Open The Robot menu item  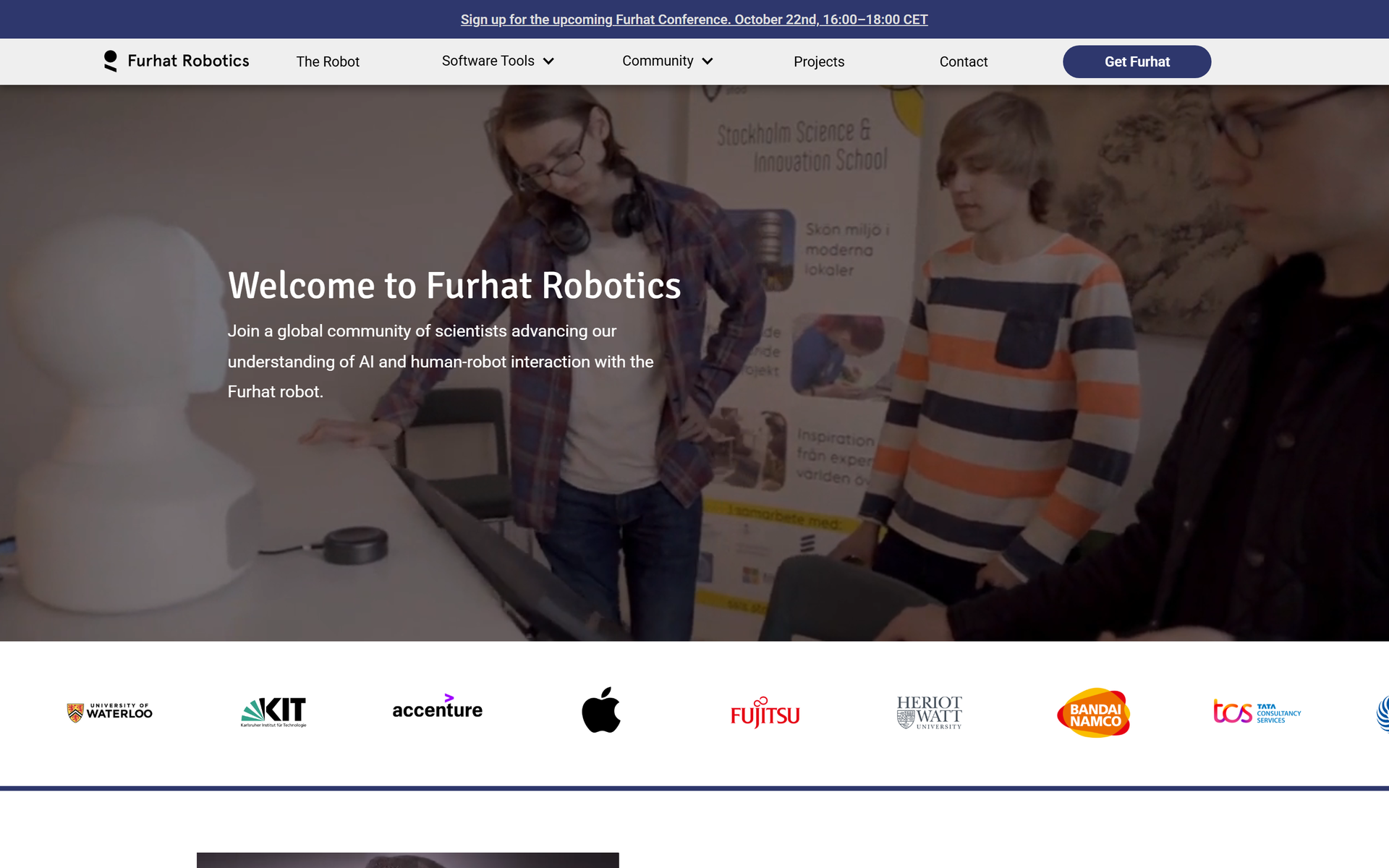click(x=328, y=61)
